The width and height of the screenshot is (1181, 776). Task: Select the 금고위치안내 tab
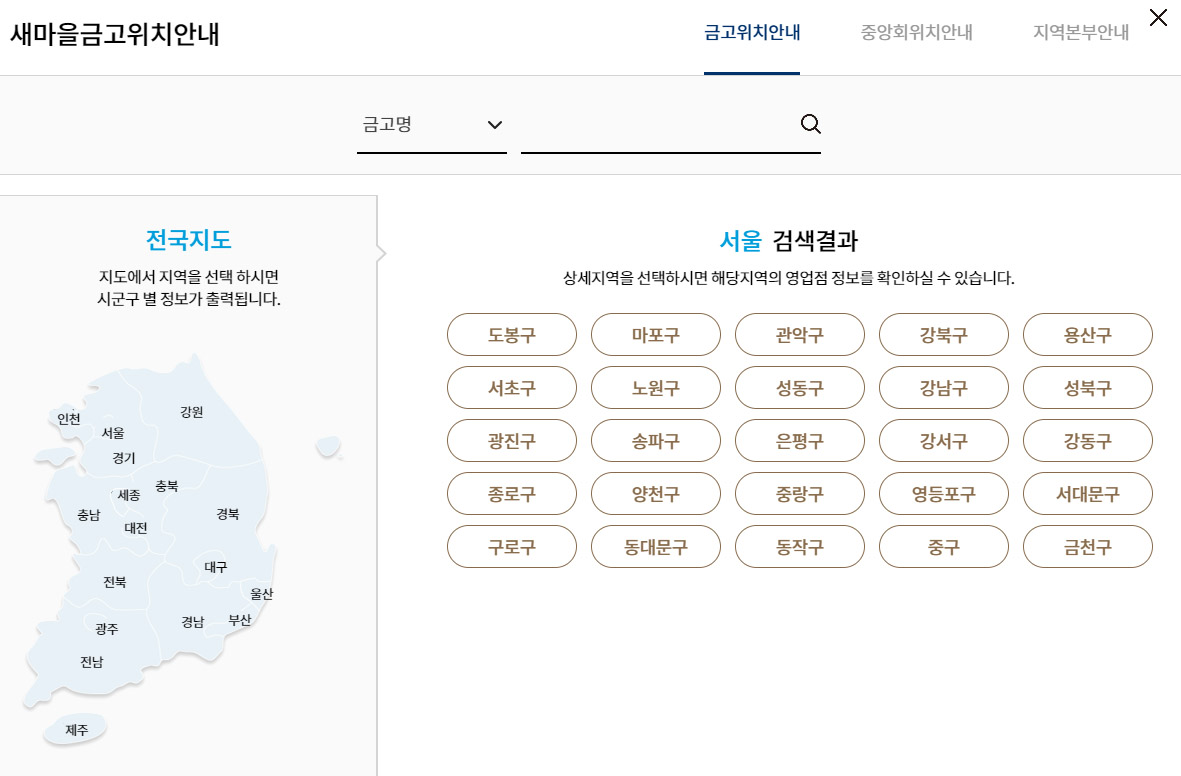[752, 31]
